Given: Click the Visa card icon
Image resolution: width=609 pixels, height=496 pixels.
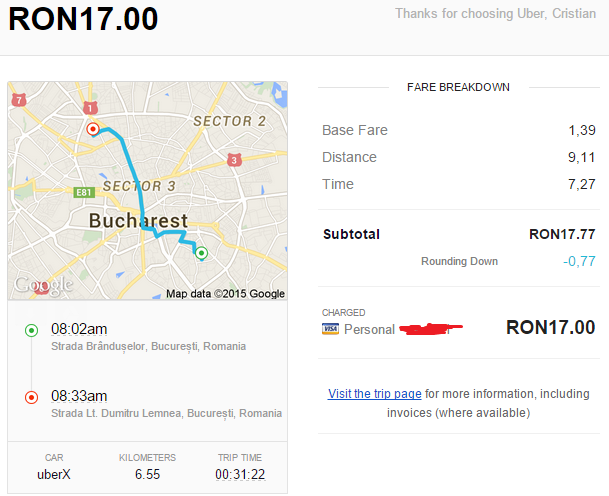Looking at the screenshot, I should pos(331,329).
